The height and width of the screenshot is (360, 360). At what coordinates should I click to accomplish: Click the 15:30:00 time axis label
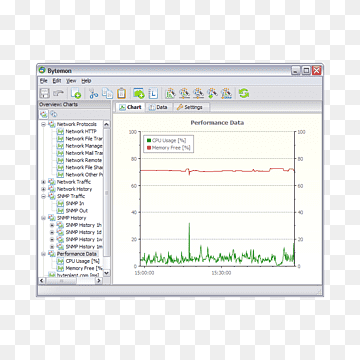pyautogui.click(x=221, y=273)
